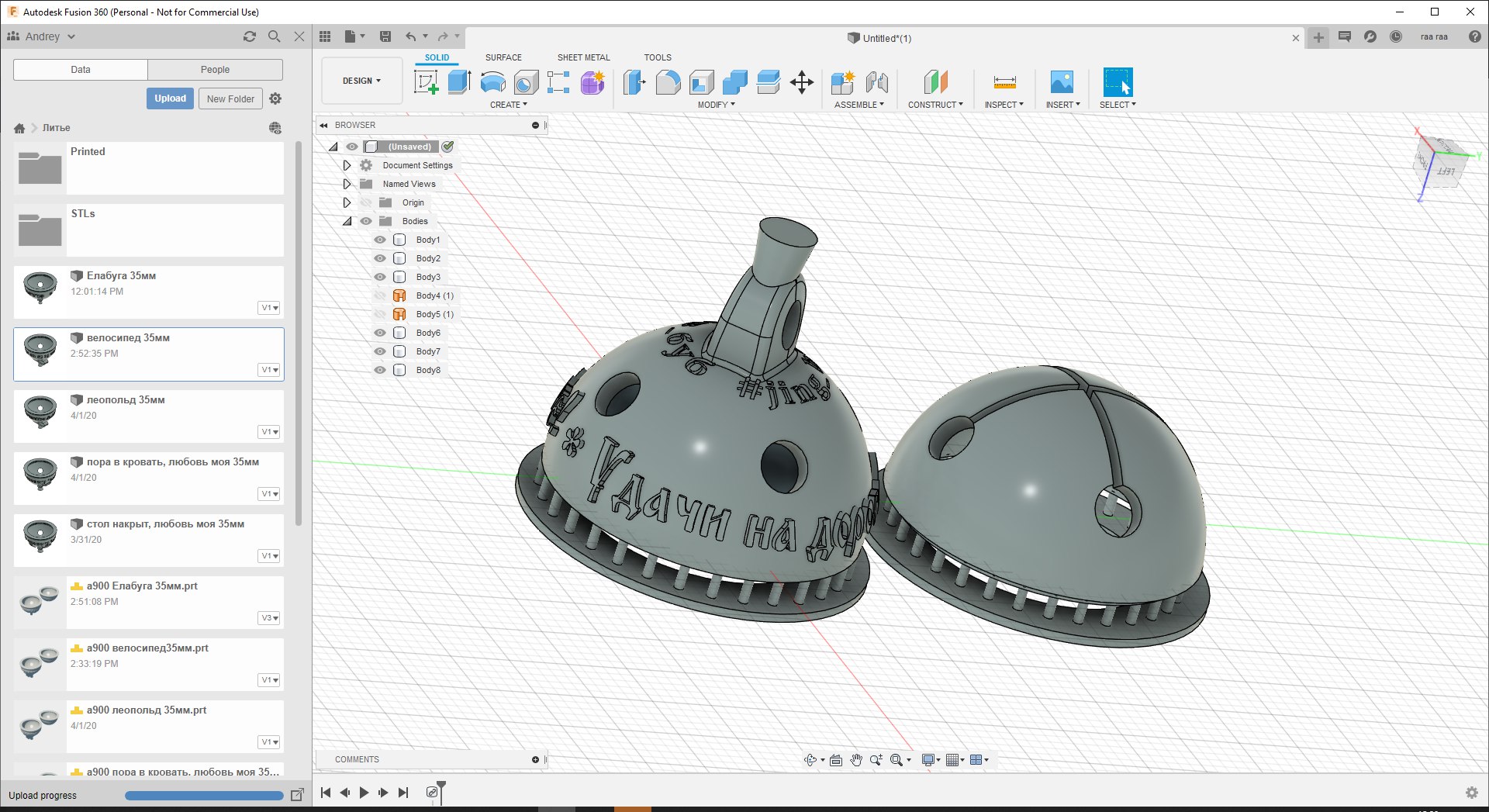Click the Measure ruler icon
This screenshot has width=1489, height=812.
click(x=1004, y=82)
